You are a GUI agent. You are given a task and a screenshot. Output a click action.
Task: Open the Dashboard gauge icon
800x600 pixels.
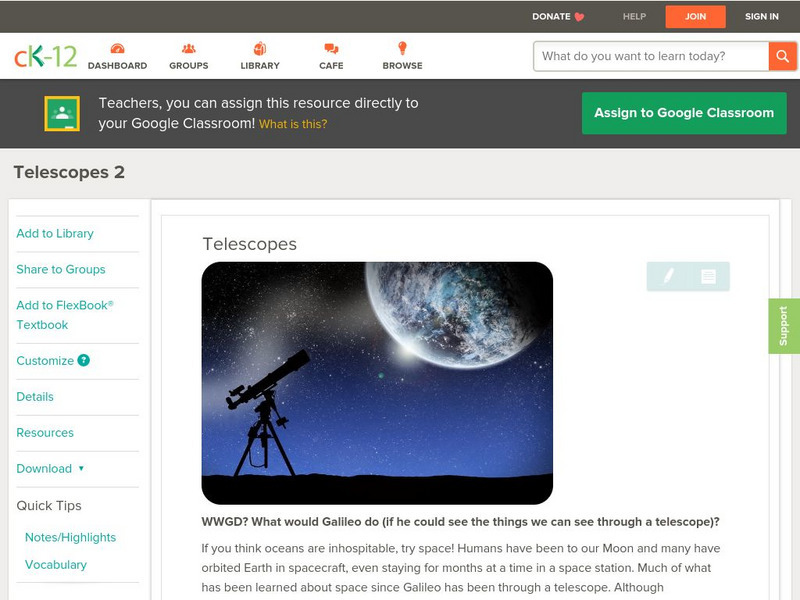(x=117, y=49)
